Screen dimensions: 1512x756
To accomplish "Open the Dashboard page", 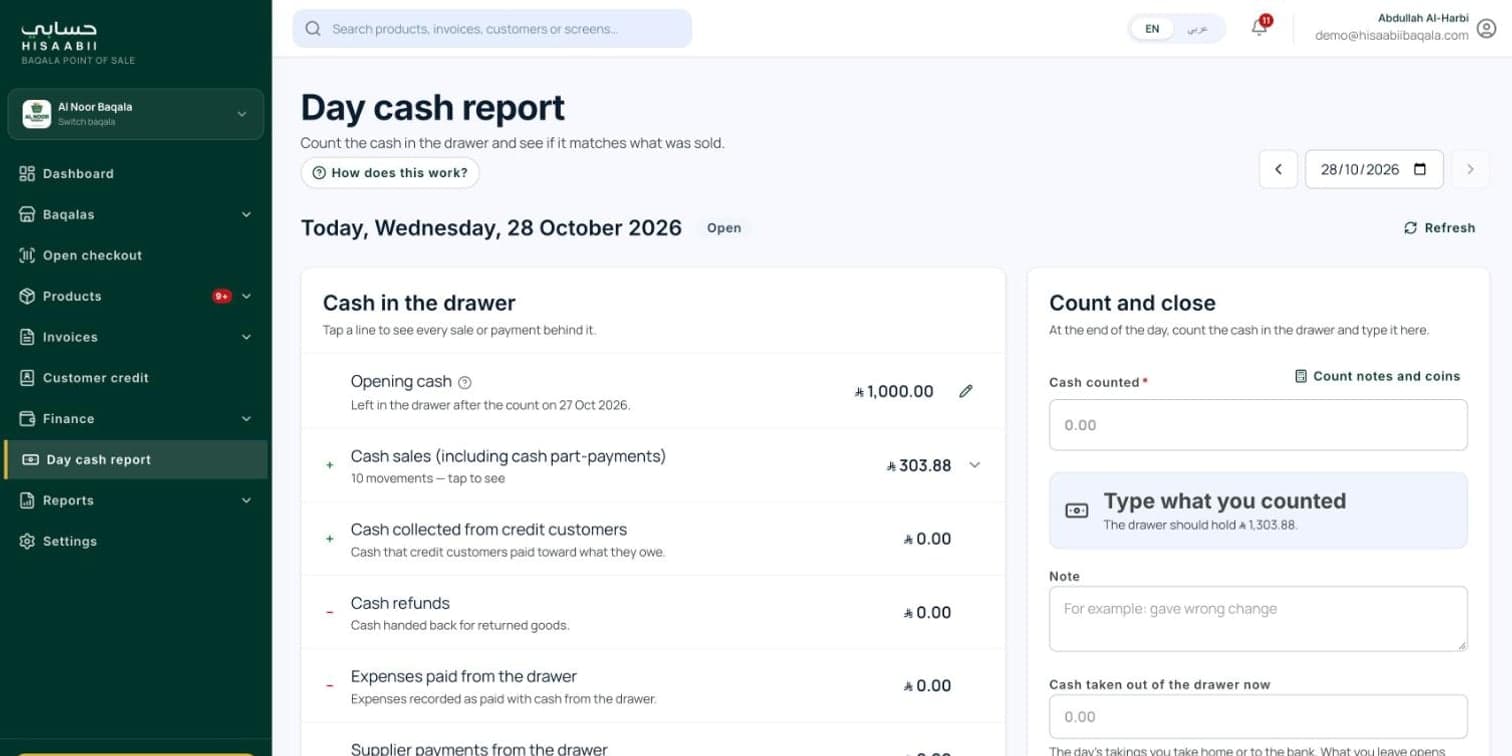I will (x=136, y=173).
